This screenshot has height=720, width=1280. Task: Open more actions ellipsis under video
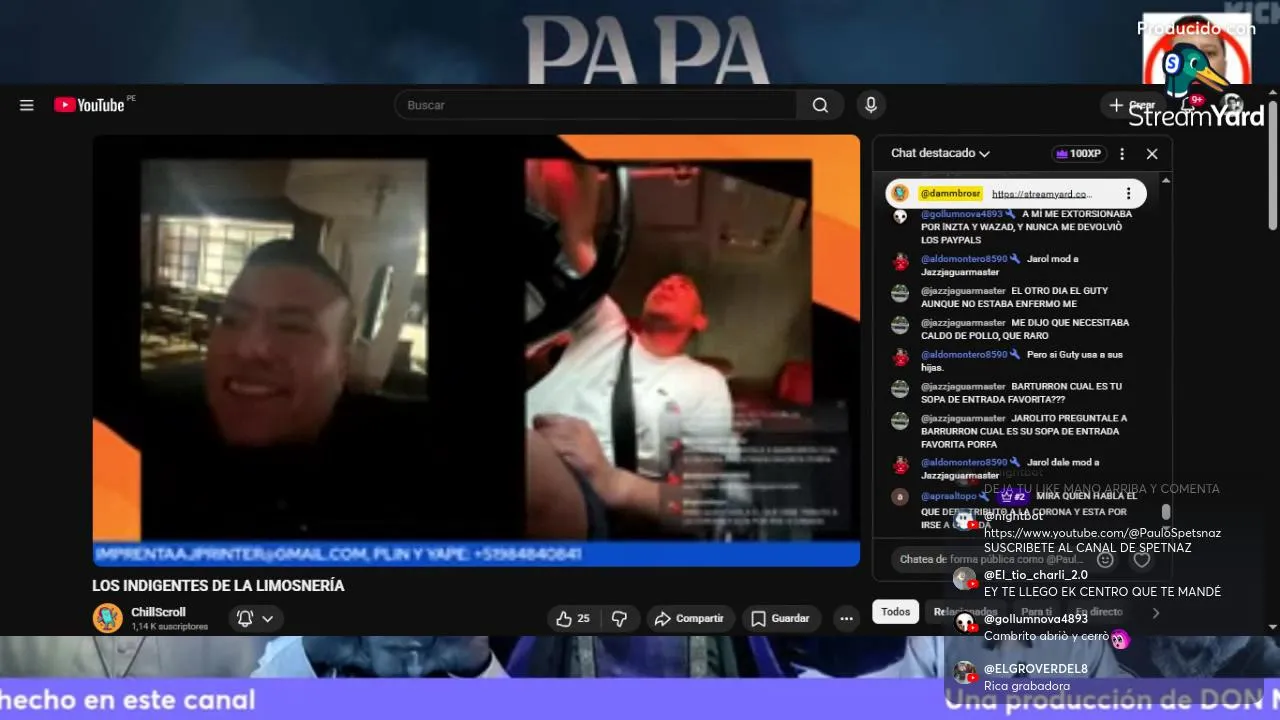[846, 619]
